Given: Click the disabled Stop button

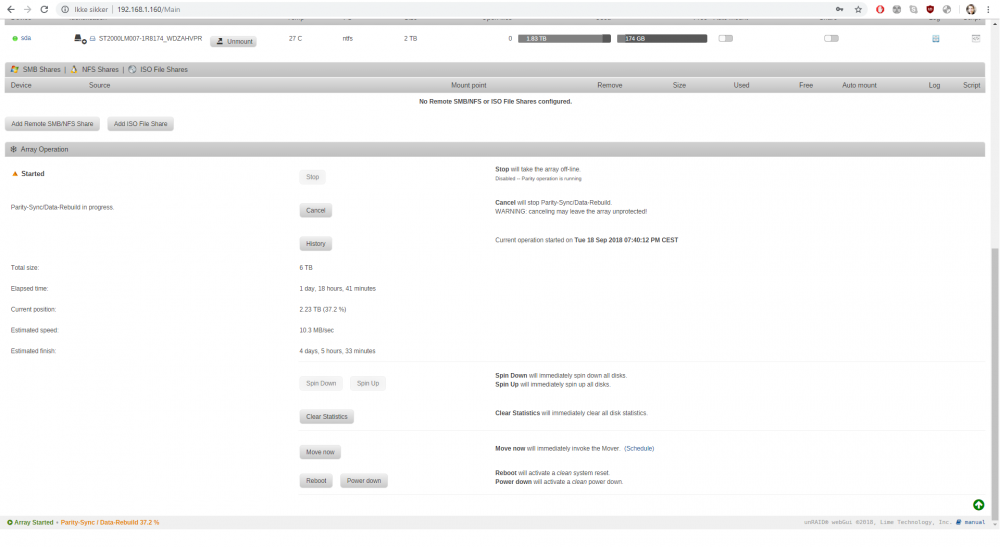Looking at the screenshot, I should 312,177.
